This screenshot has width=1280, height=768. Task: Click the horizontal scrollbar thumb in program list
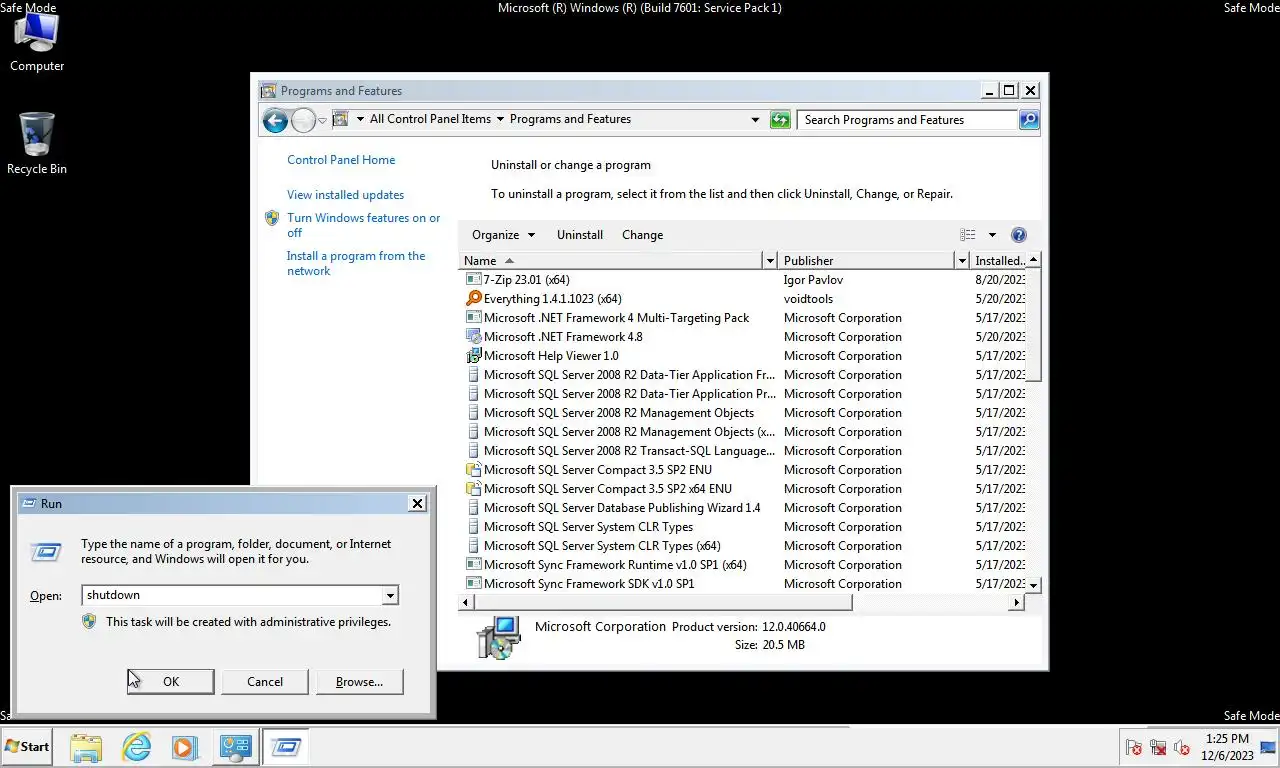tap(662, 603)
